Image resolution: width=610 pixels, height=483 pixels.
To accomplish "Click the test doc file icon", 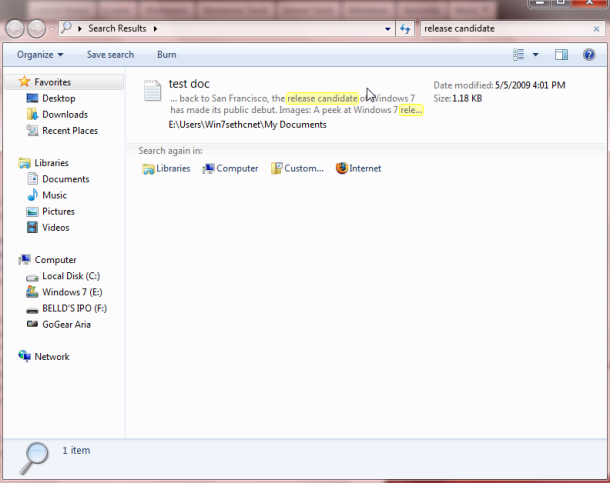I will (152, 91).
